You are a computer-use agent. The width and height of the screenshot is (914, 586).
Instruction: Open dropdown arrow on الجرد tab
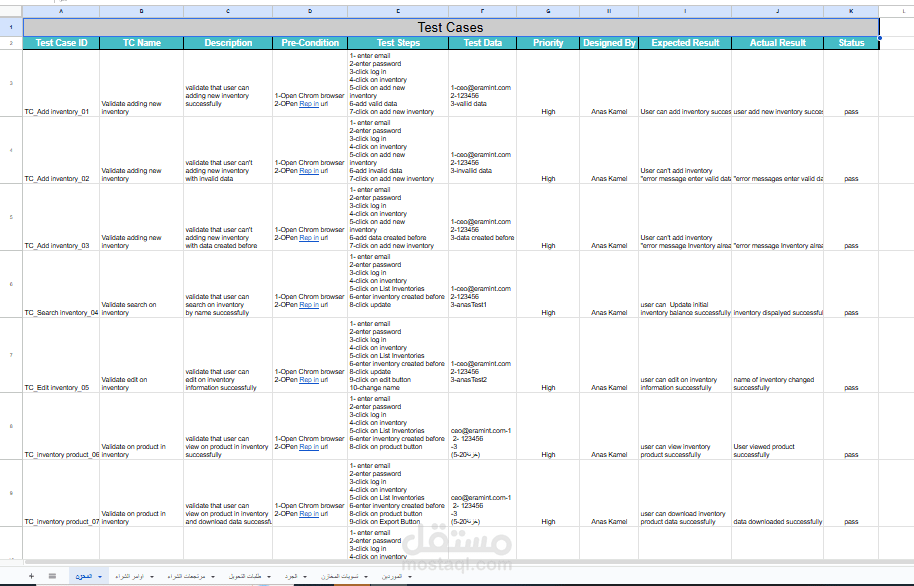(305, 577)
